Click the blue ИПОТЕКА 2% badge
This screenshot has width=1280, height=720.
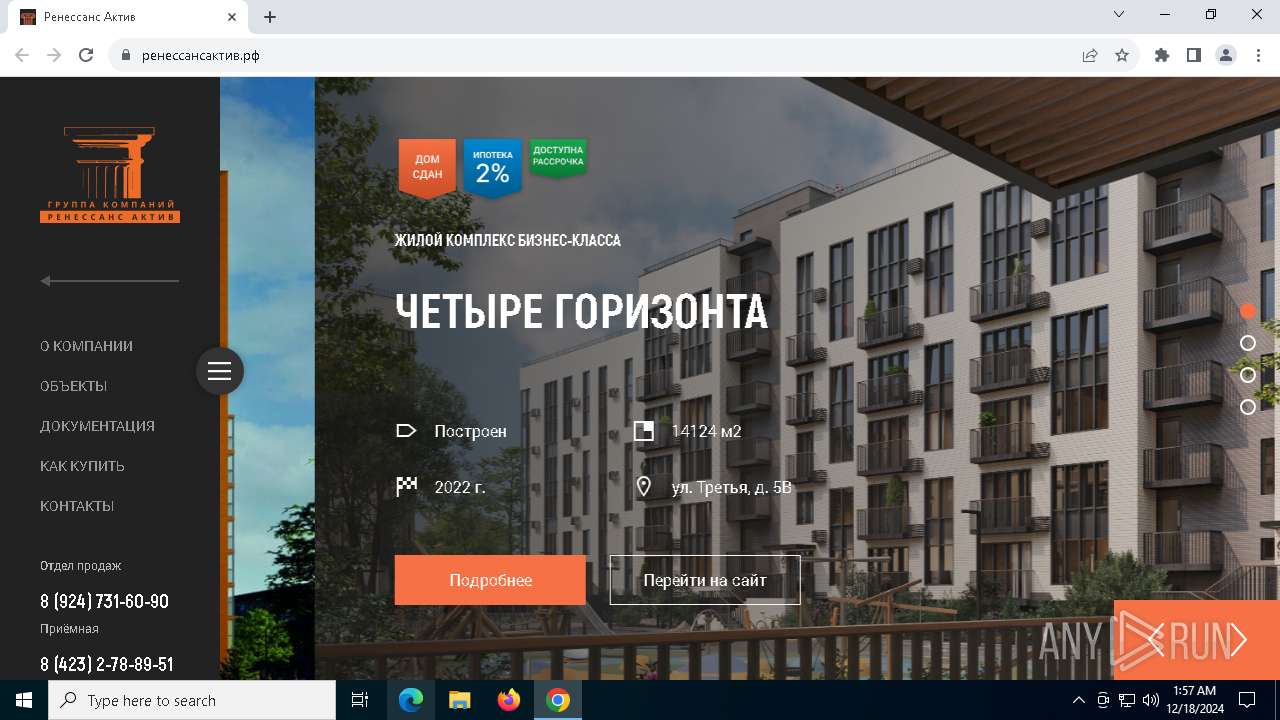coord(493,167)
